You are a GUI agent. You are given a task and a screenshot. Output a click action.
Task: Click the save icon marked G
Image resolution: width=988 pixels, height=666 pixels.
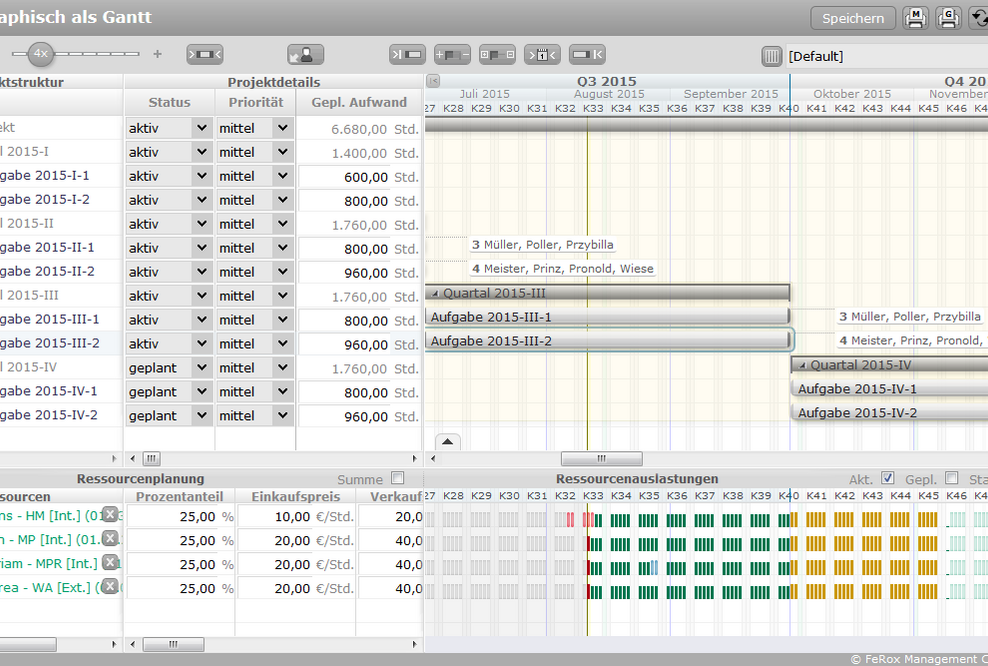coord(949,18)
